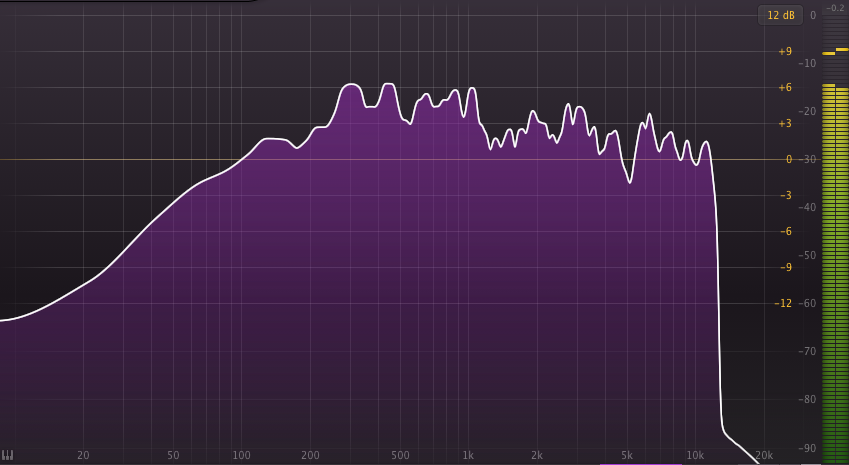
Task: Select the 20k frequency axis label
Action: click(x=764, y=455)
